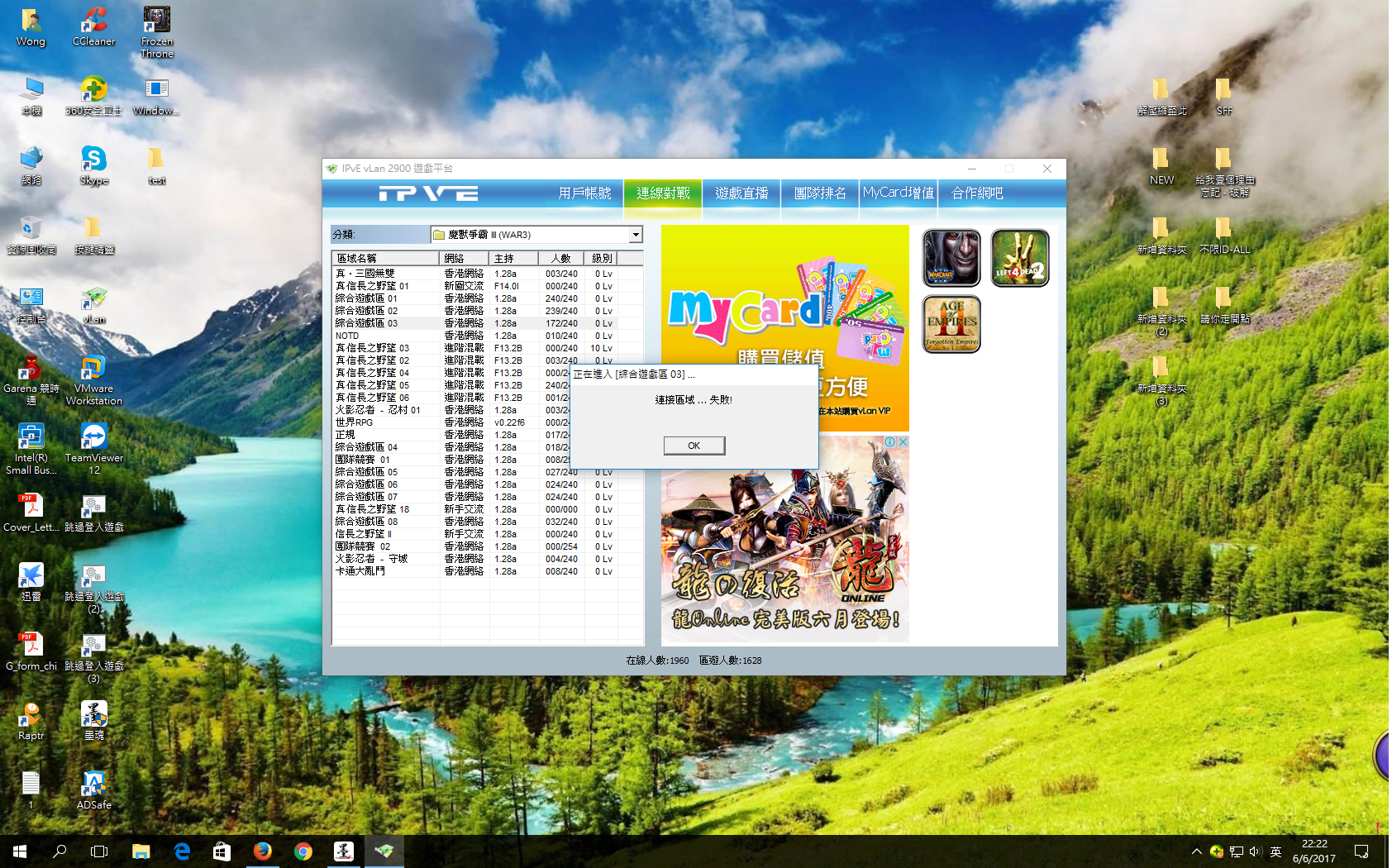Open the Raptr desktop icon
The width and height of the screenshot is (1392, 868).
coord(31,721)
